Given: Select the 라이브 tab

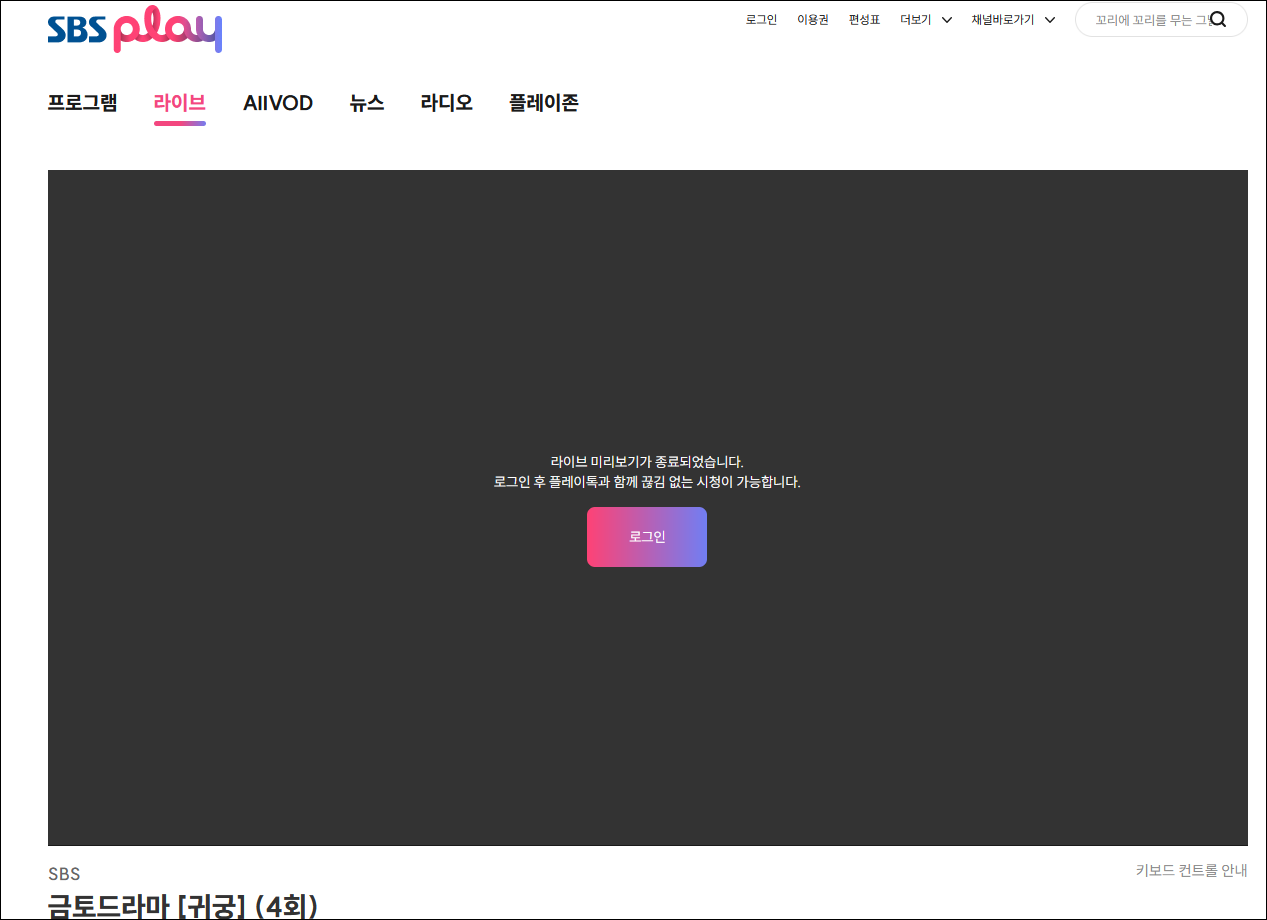Looking at the screenshot, I should click(180, 103).
